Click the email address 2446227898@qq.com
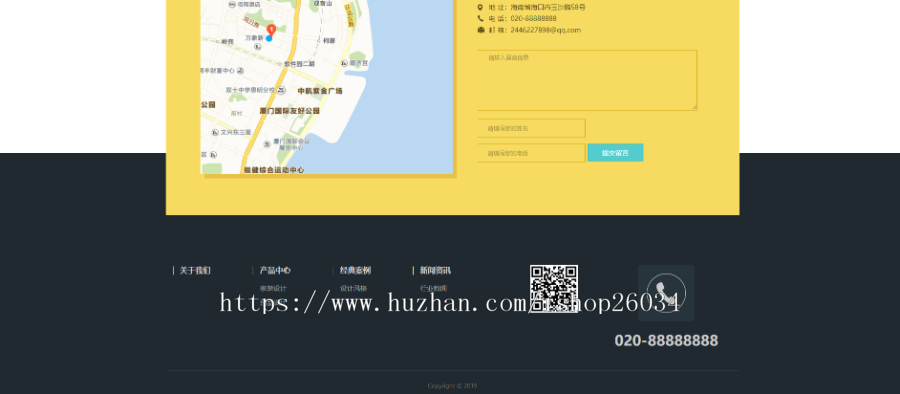The width and height of the screenshot is (900, 394). 545,30
